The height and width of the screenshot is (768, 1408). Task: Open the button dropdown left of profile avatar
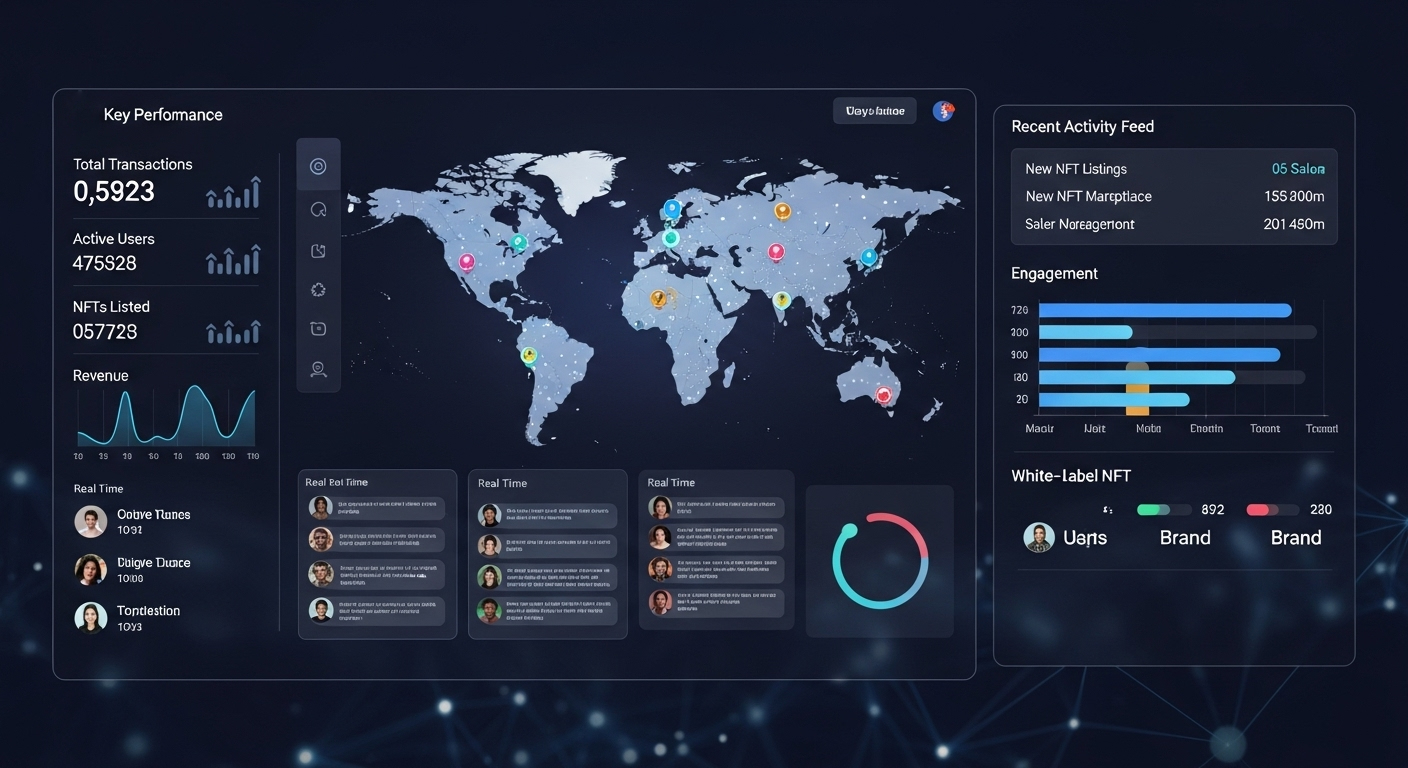pyautogui.click(x=874, y=111)
